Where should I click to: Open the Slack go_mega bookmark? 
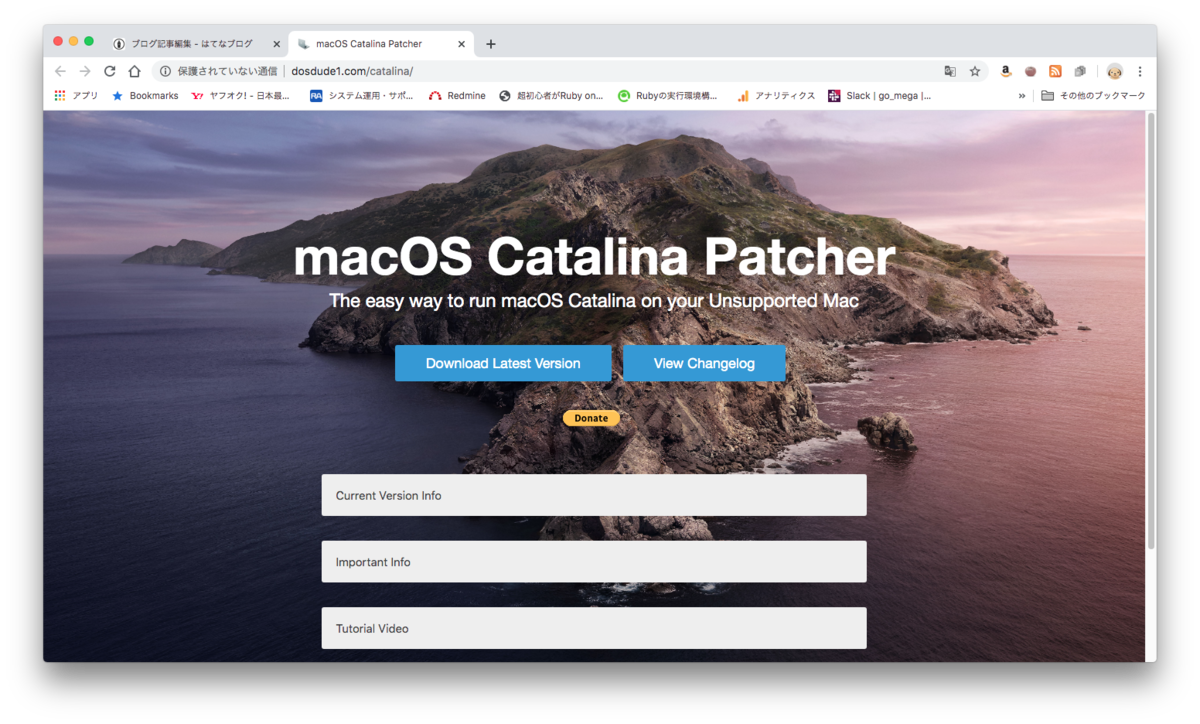coord(879,96)
